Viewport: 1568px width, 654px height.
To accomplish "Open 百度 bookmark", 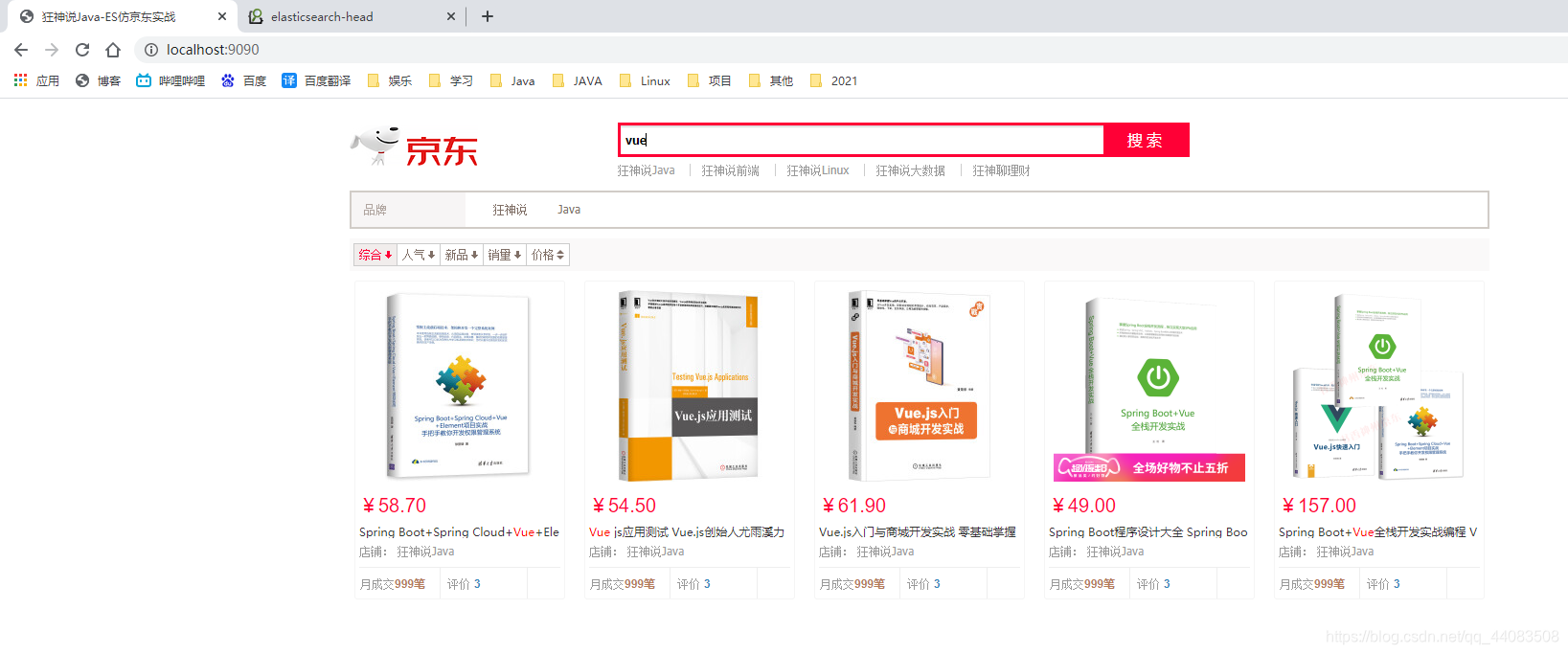I will click(243, 80).
